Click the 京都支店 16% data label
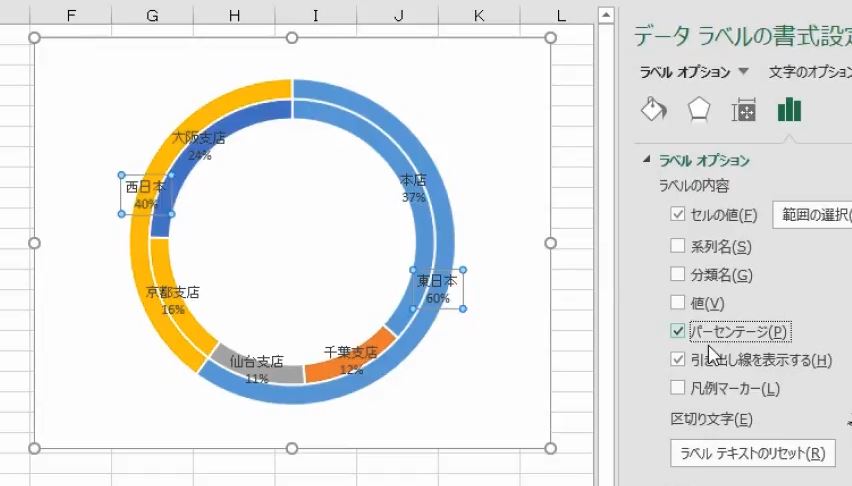This screenshot has height=486, width=852. point(173,301)
